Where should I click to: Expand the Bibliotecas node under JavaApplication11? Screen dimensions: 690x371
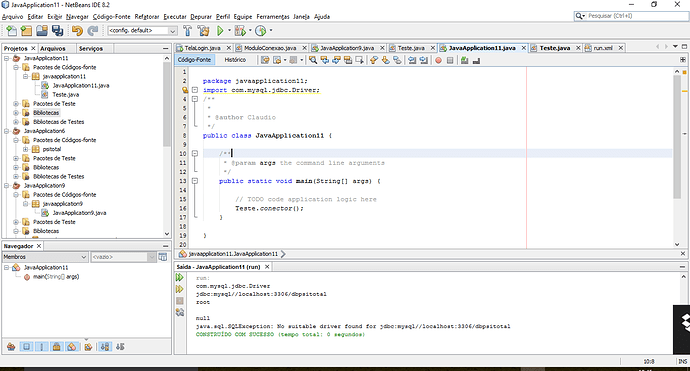coord(16,113)
